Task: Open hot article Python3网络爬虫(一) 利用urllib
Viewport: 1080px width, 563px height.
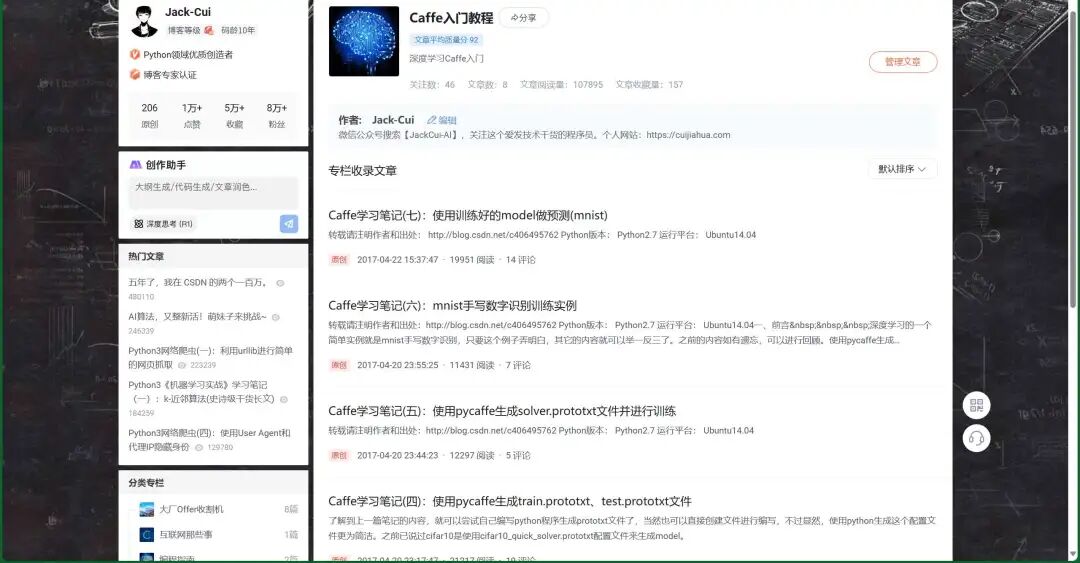Action: tap(210, 357)
